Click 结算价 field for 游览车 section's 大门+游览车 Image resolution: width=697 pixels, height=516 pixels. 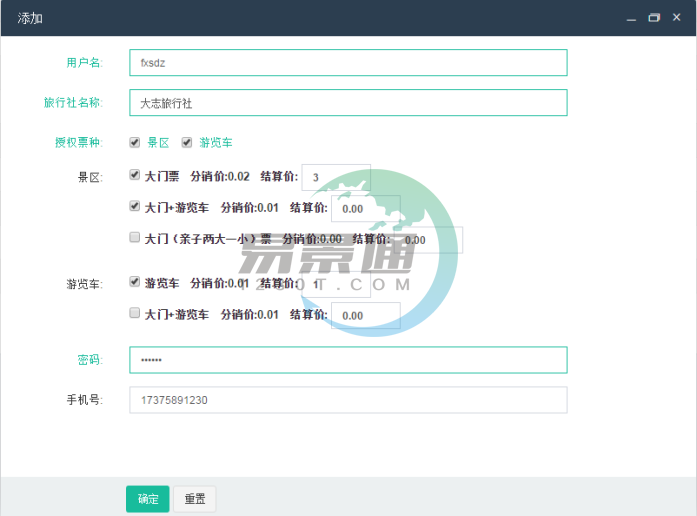[366, 315]
